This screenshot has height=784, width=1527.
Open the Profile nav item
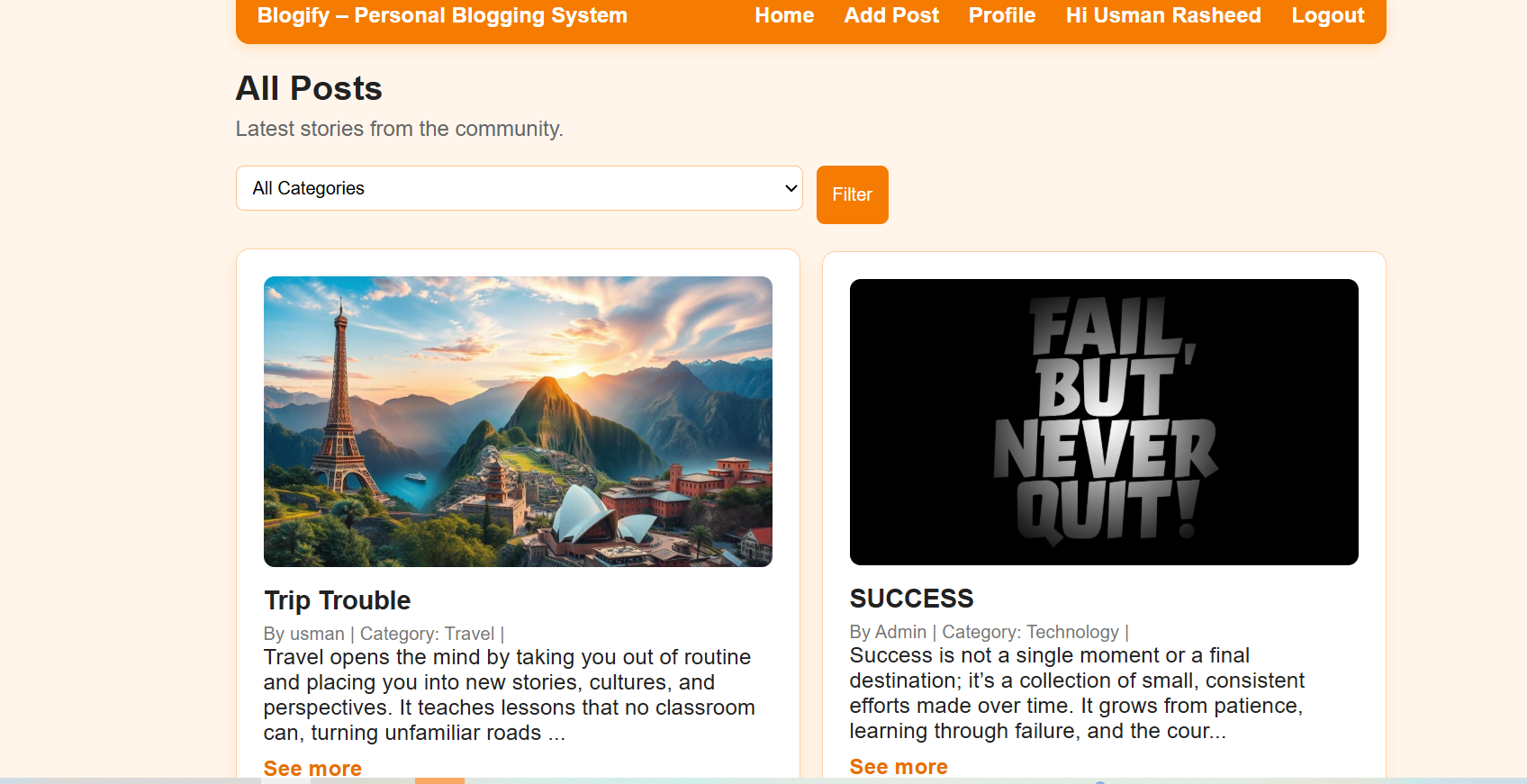point(1002,15)
